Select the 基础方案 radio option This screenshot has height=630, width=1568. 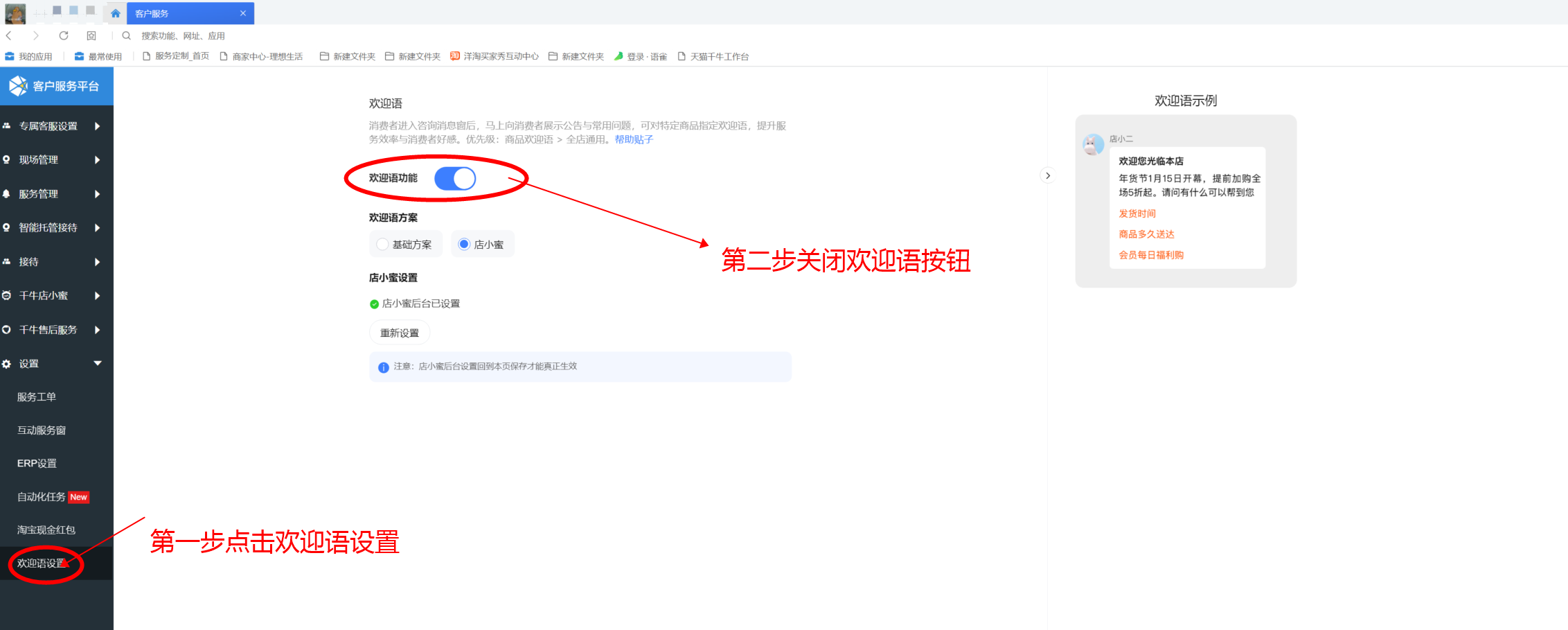(x=383, y=244)
